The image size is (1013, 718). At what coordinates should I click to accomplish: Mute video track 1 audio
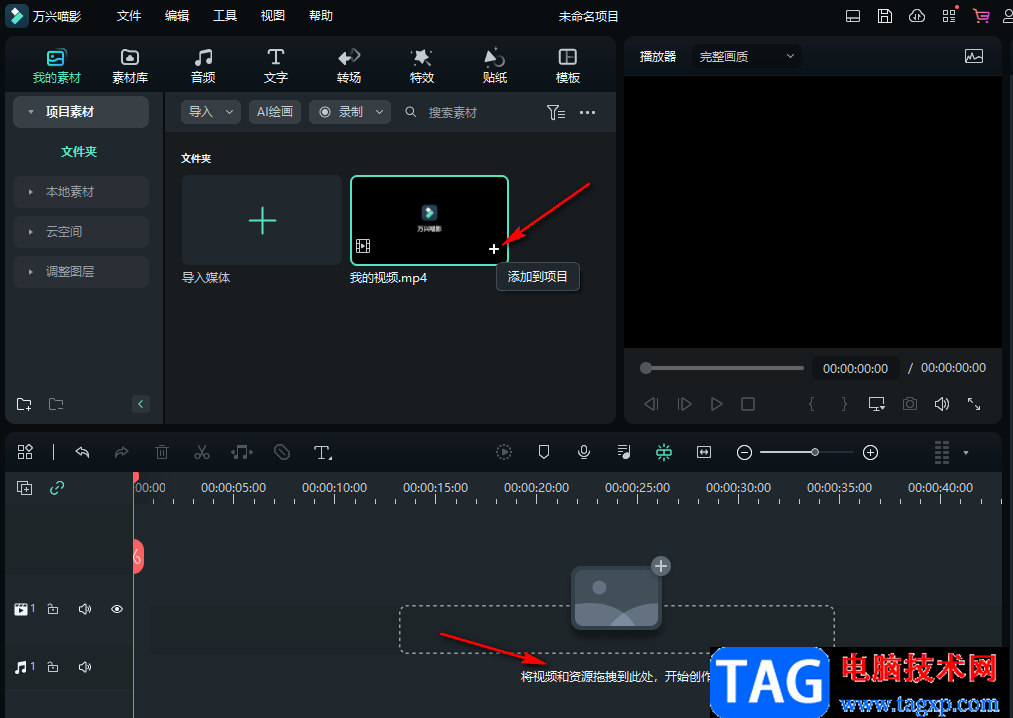(85, 609)
